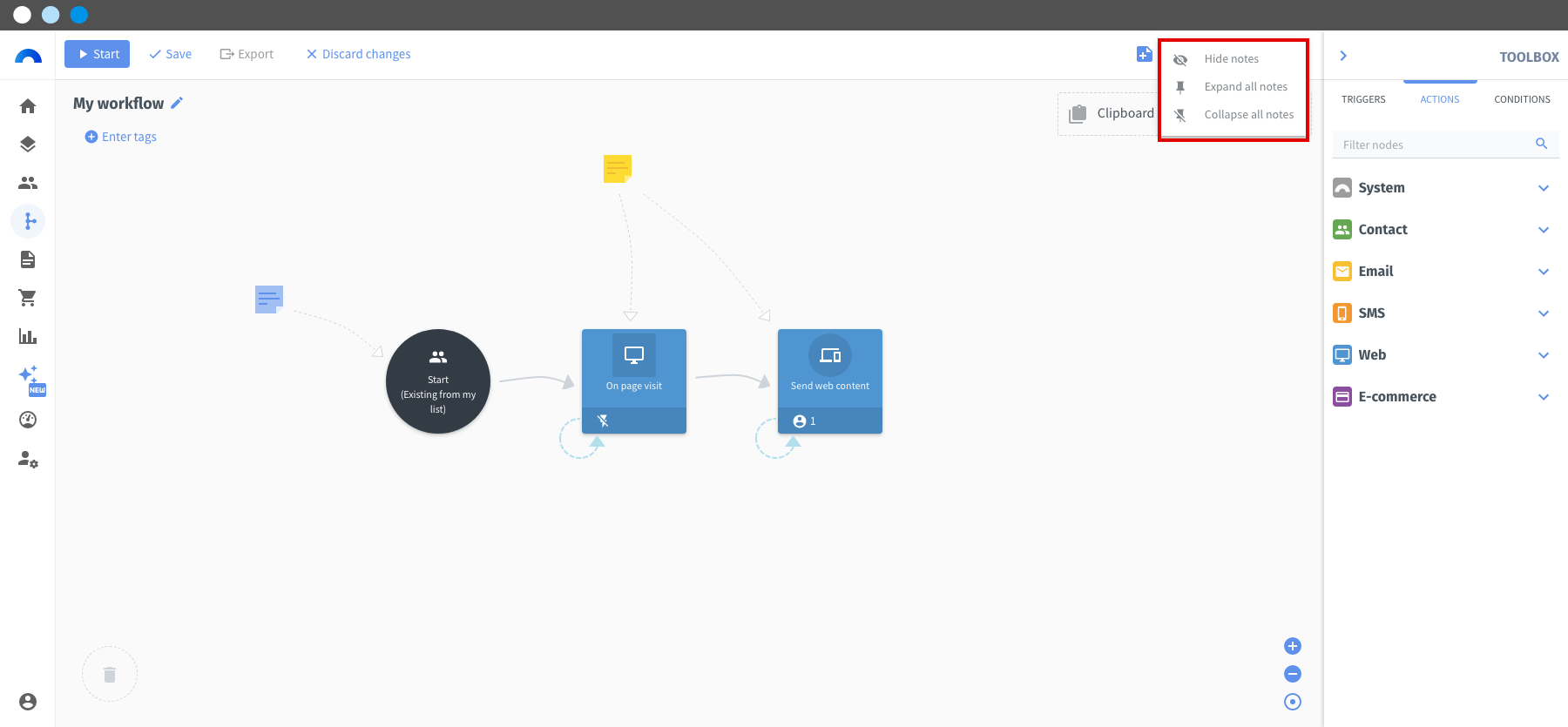The image size is (1568, 727).
Task: Switch to the TRIGGERS tab
Action: point(1363,99)
